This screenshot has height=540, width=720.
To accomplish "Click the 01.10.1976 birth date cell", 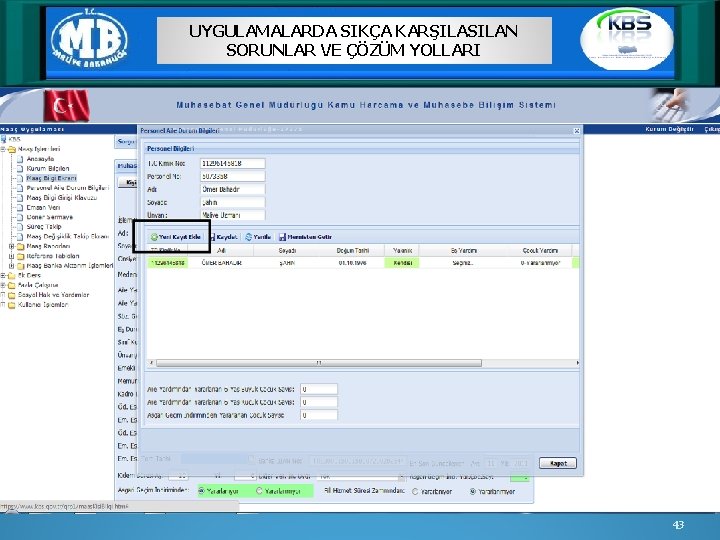I will point(353,263).
